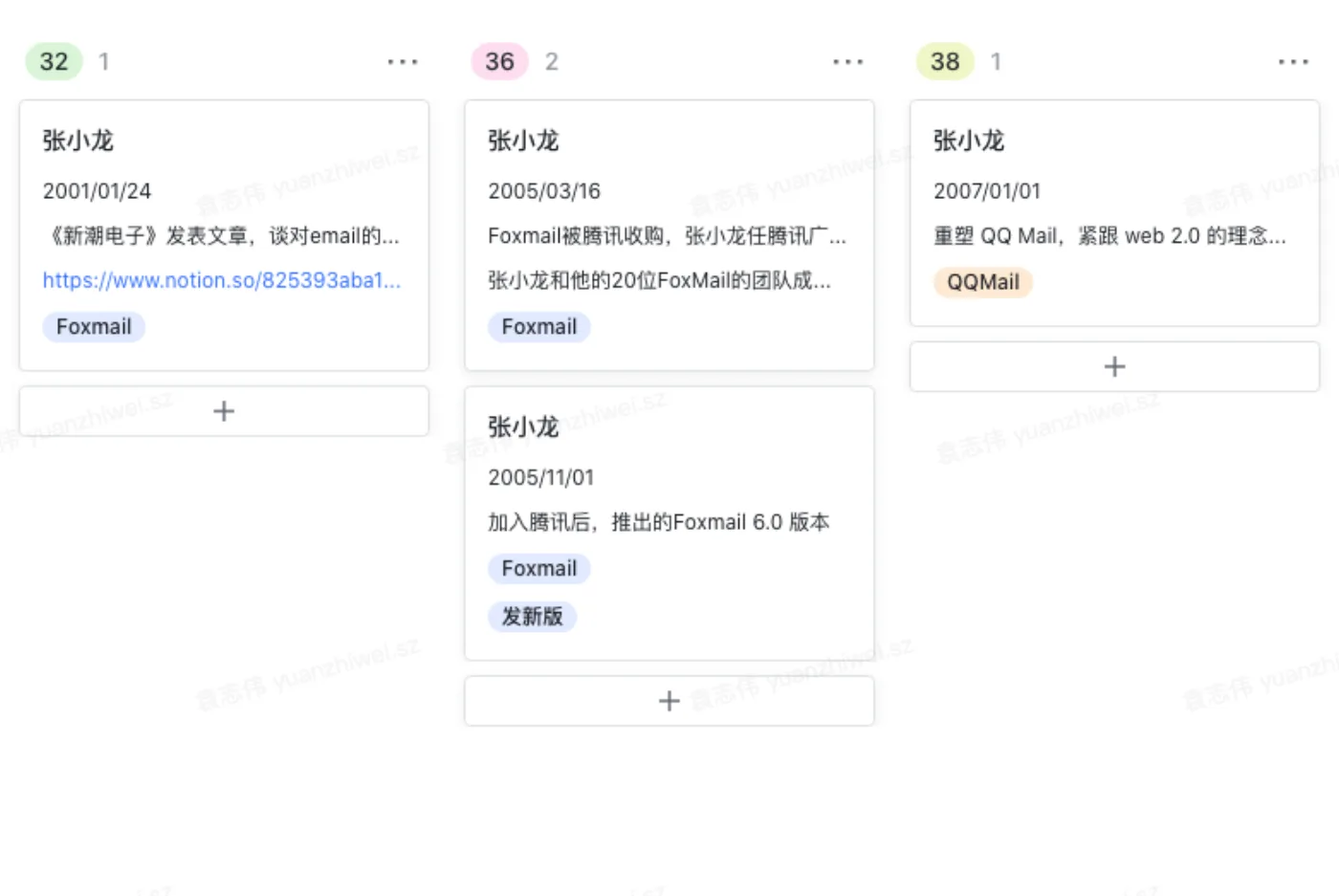Click the QQMail tag on the 2007/01/01 card
Screen dimensions: 1339x896
point(983,282)
